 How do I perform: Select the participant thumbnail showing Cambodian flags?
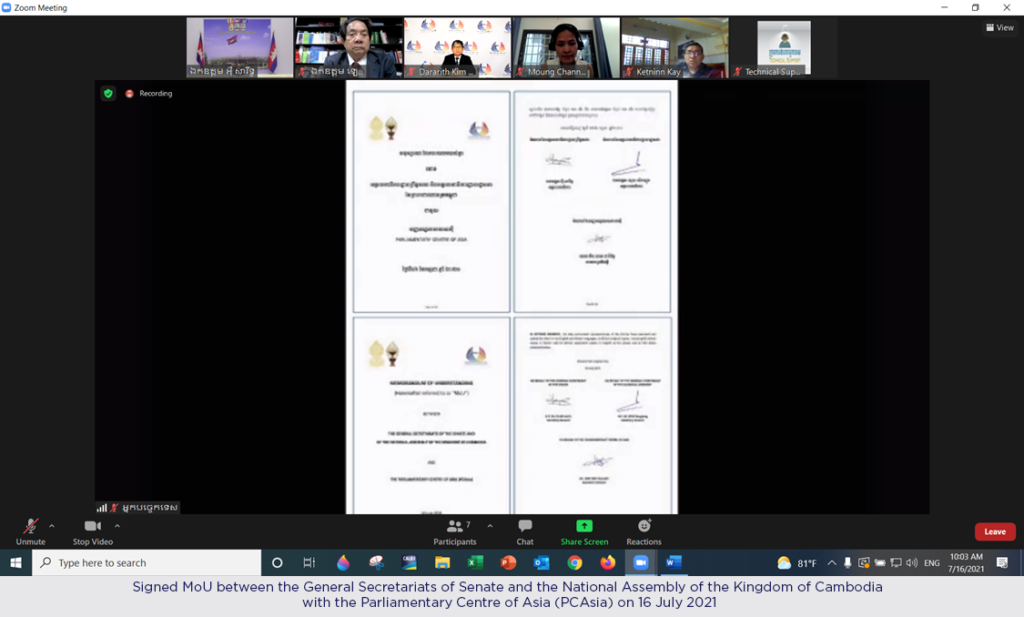240,48
